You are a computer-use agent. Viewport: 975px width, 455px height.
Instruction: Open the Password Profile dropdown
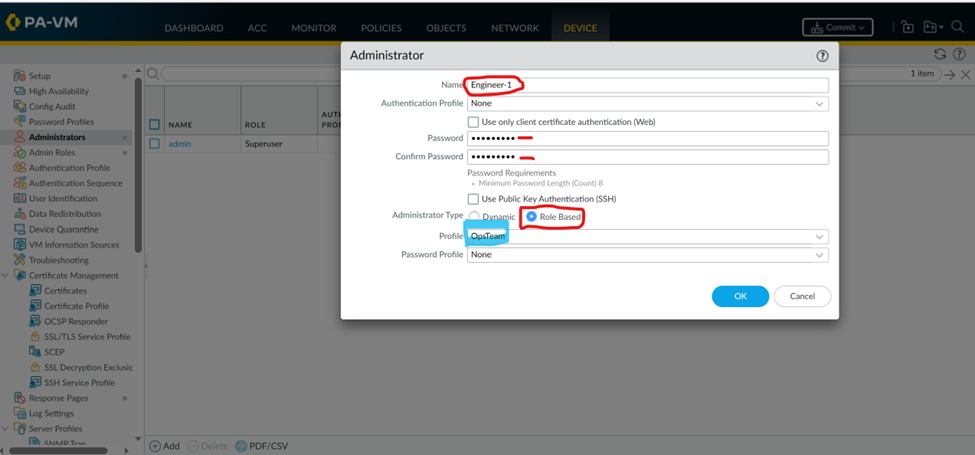pyautogui.click(x=820, y=255)
